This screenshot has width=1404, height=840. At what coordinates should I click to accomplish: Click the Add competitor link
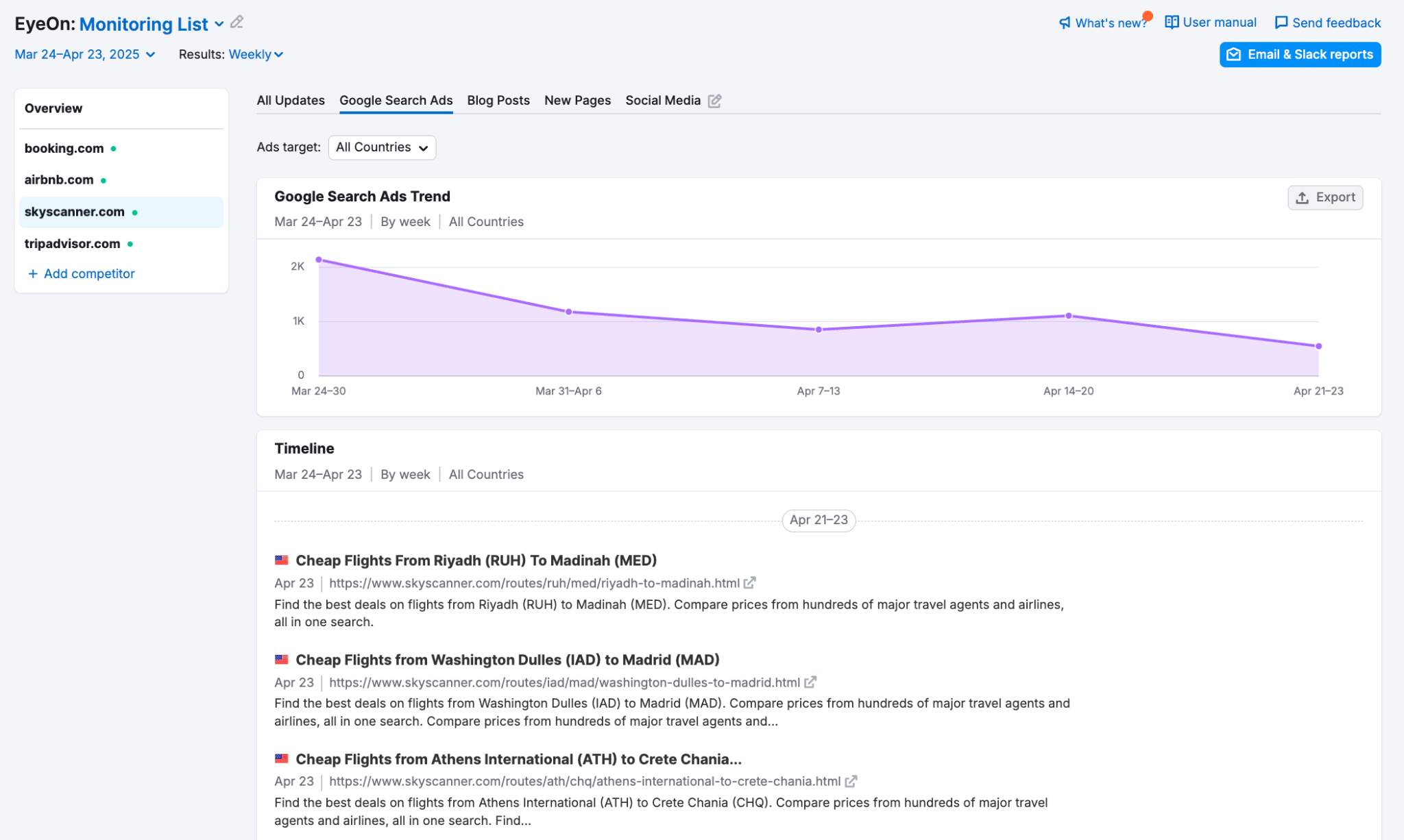point(81,273)
